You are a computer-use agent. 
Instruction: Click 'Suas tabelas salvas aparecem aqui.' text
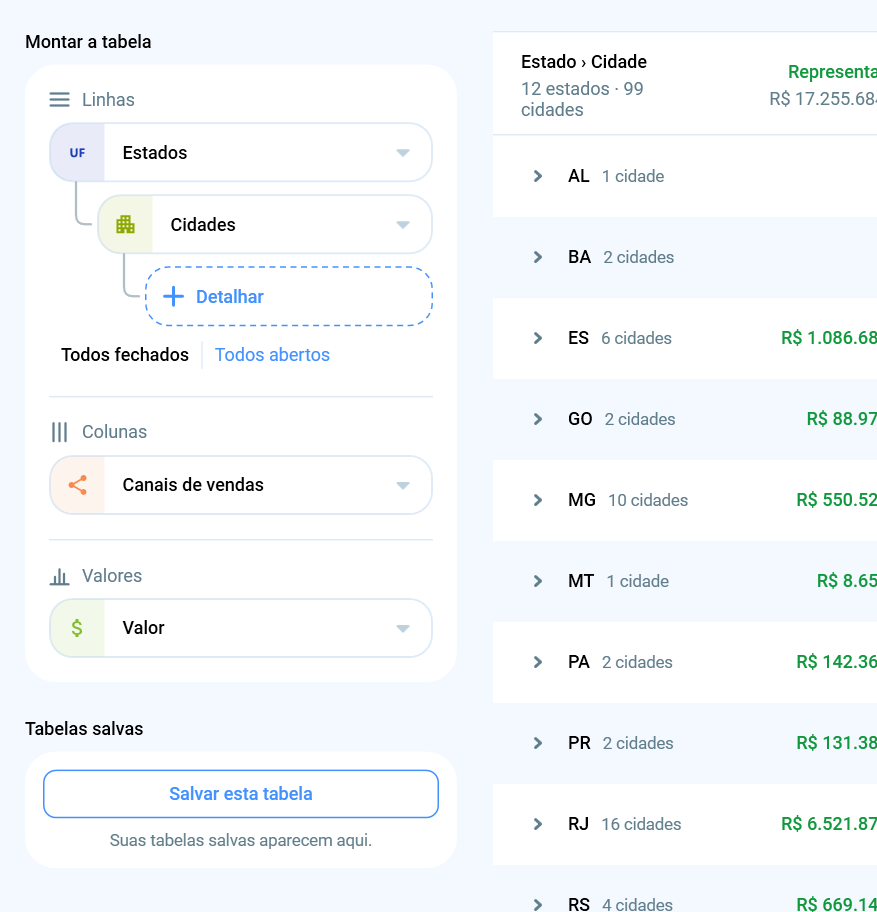pos(241,840)
